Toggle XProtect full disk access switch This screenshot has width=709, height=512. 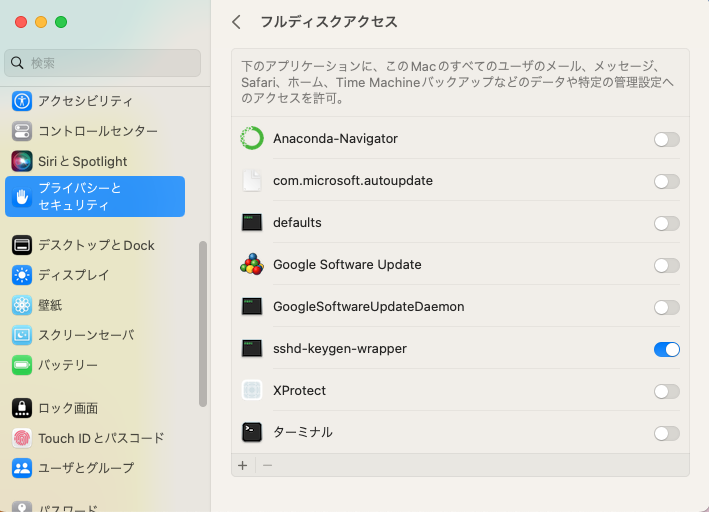coord(666,391)
